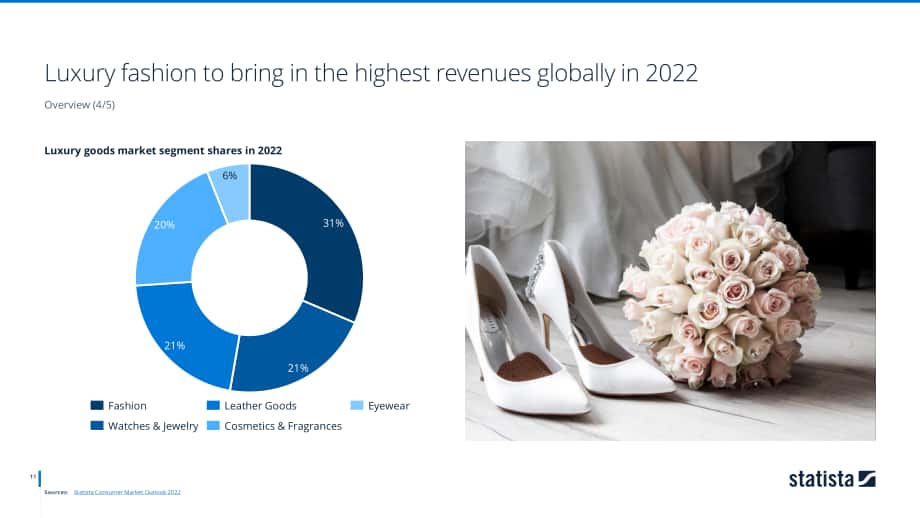Click the Eyewear legend label

click(388, 406)
